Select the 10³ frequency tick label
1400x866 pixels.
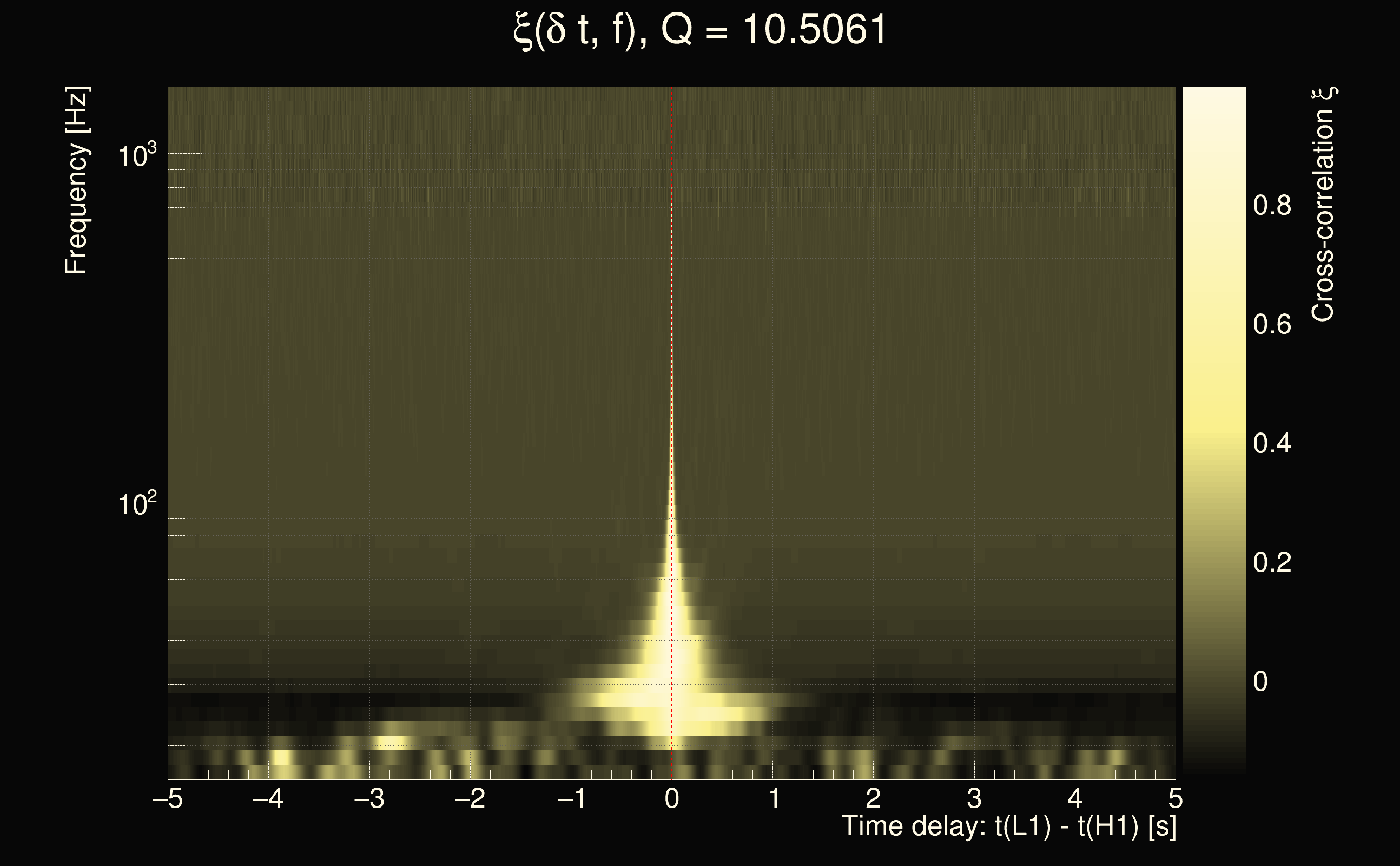137,155
